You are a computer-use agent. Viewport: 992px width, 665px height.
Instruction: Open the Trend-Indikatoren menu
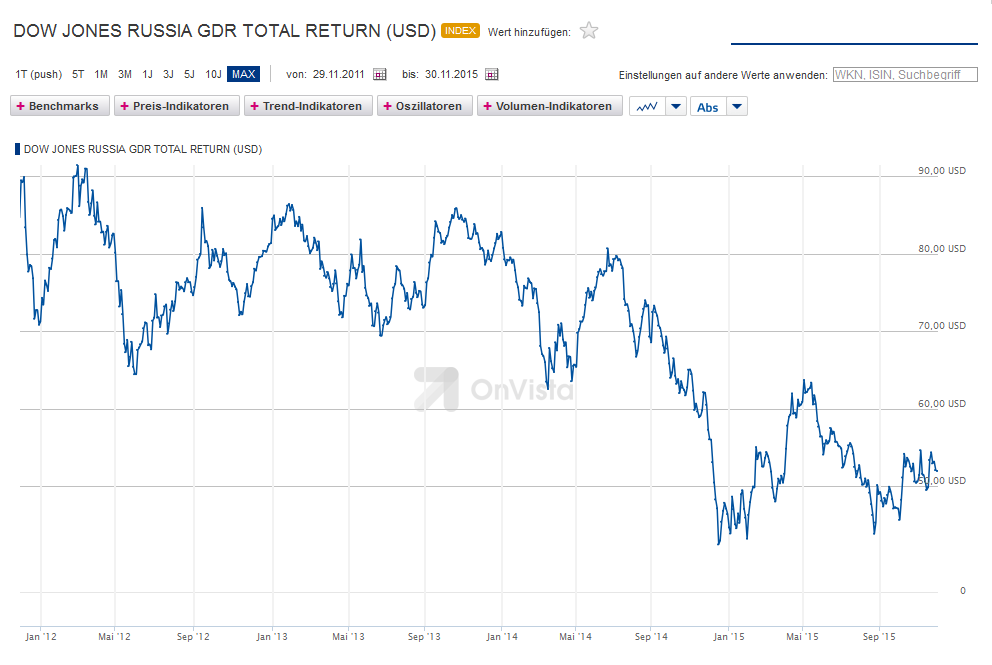(308, 106)
